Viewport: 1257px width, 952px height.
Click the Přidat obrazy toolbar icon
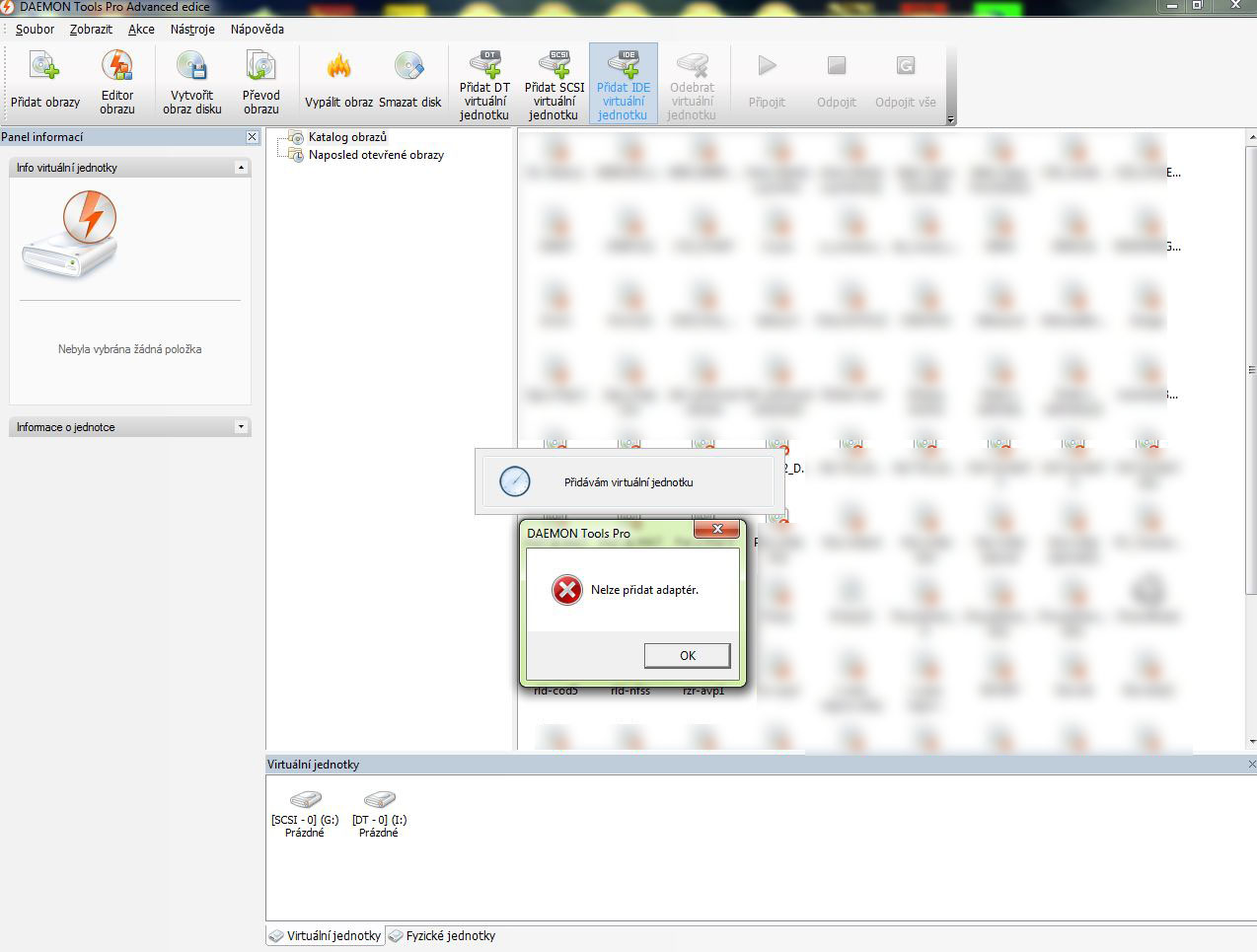click(45, 69)
